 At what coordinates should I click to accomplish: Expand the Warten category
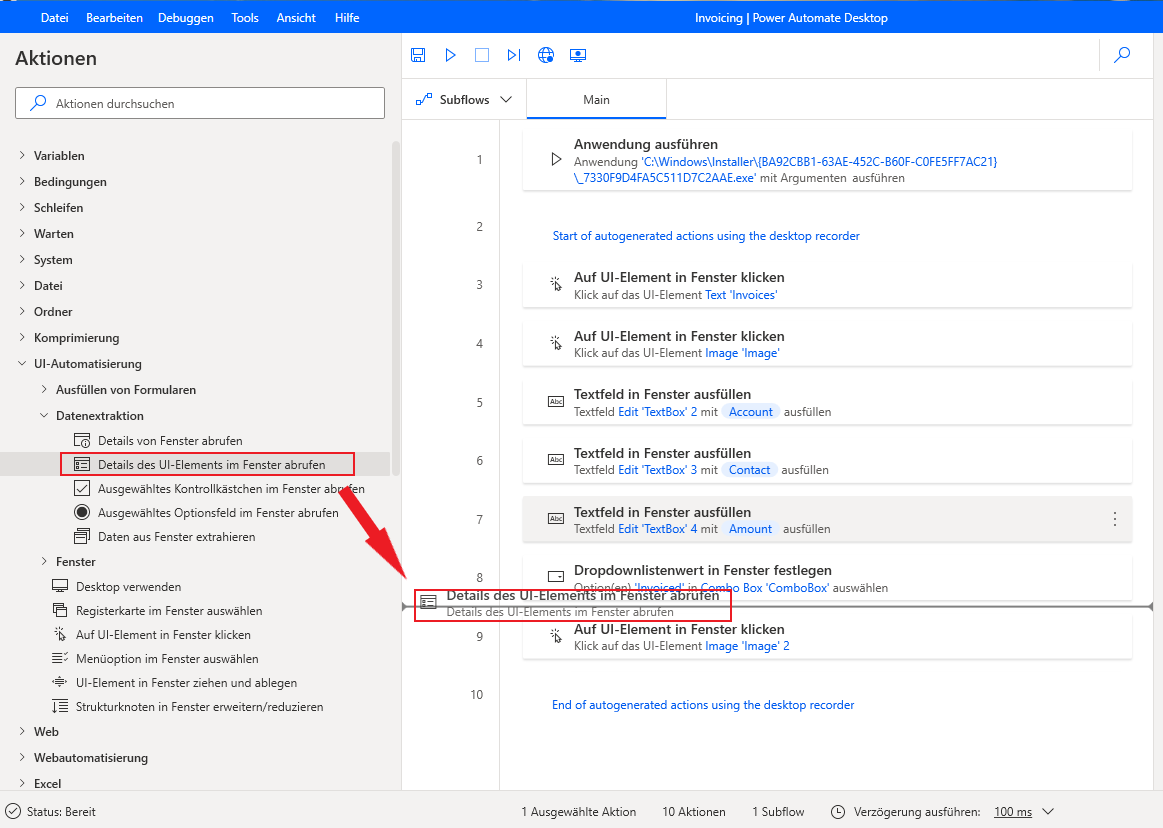pyautogui.click(x=22, y=233)
